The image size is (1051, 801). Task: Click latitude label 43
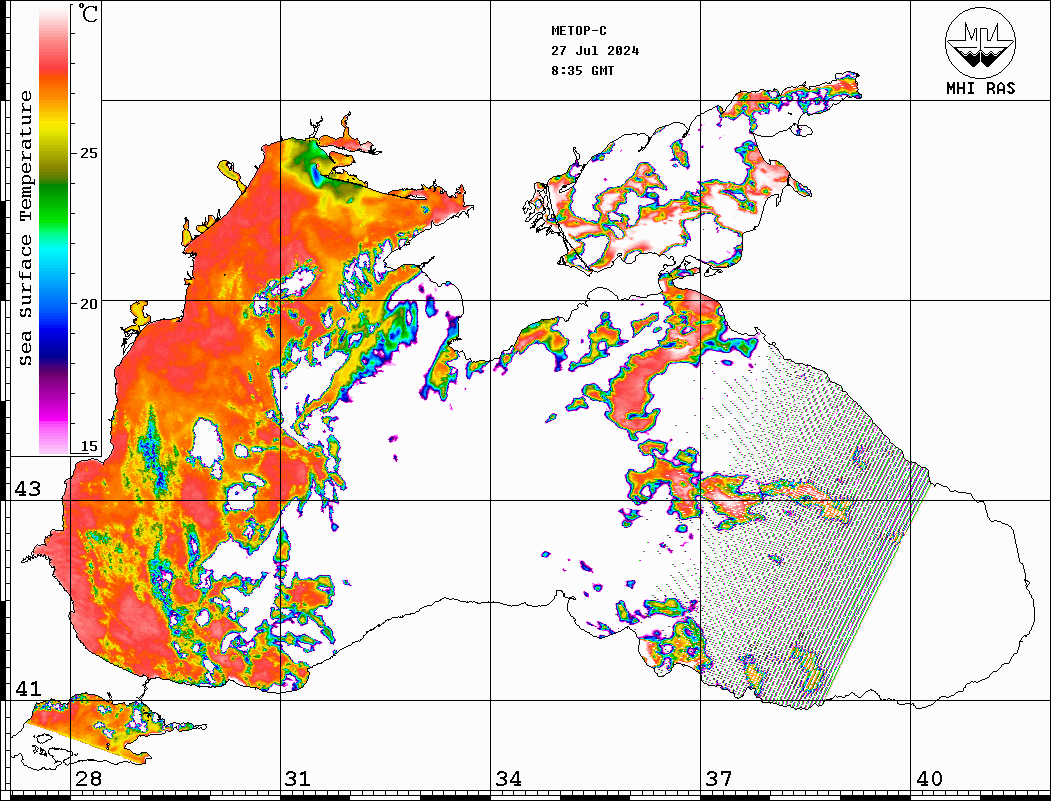coord(28,489)
